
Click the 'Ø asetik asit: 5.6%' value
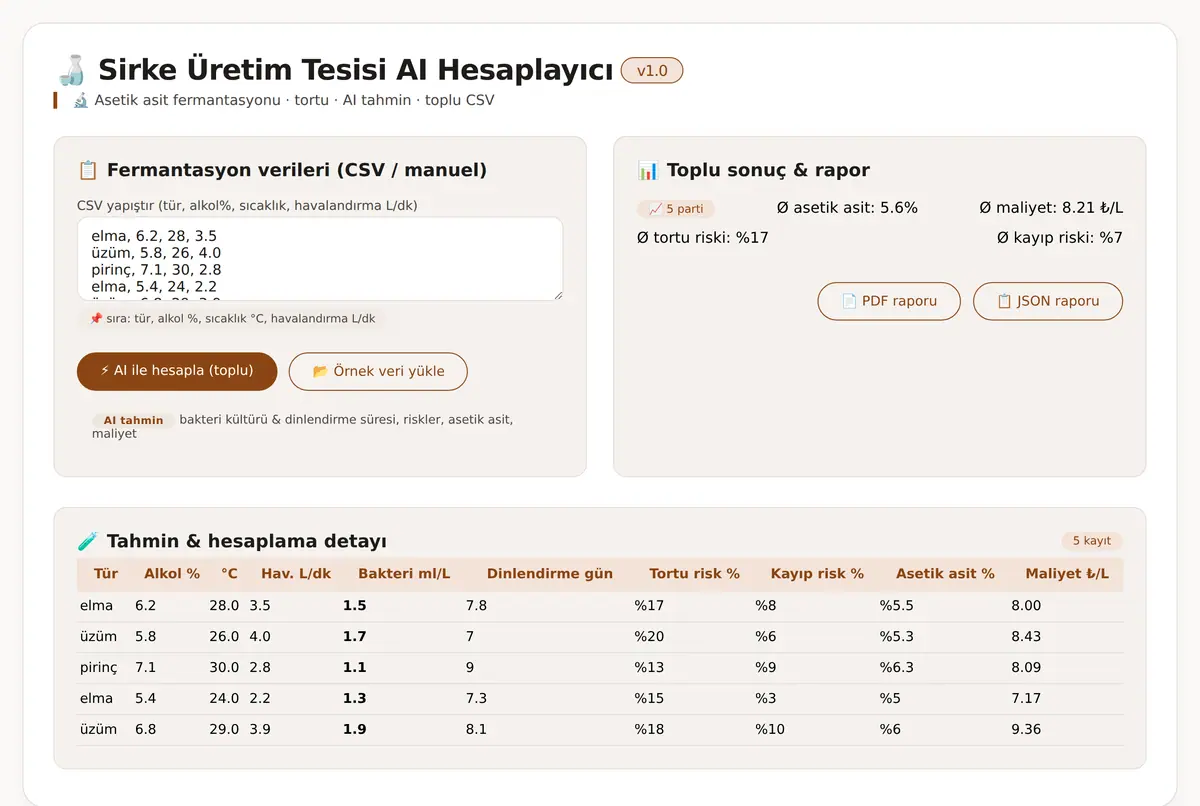(847, 208)
